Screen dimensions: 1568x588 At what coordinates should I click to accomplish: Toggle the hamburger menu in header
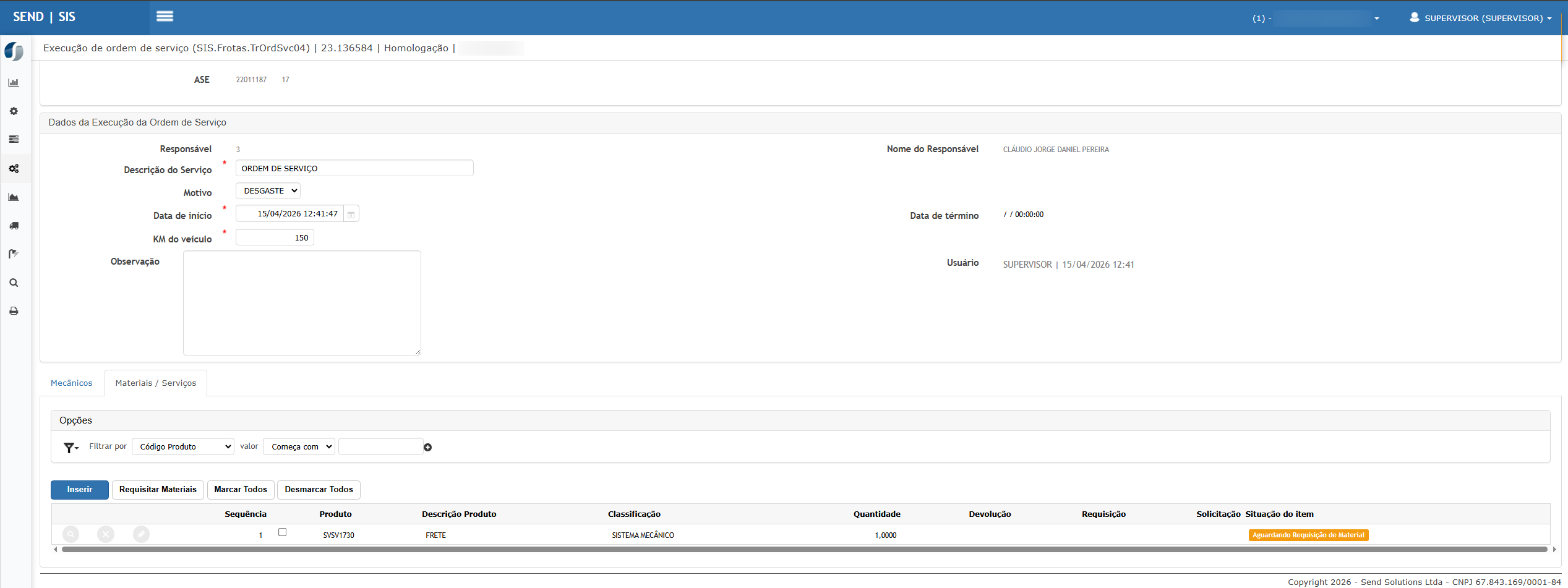165,17
